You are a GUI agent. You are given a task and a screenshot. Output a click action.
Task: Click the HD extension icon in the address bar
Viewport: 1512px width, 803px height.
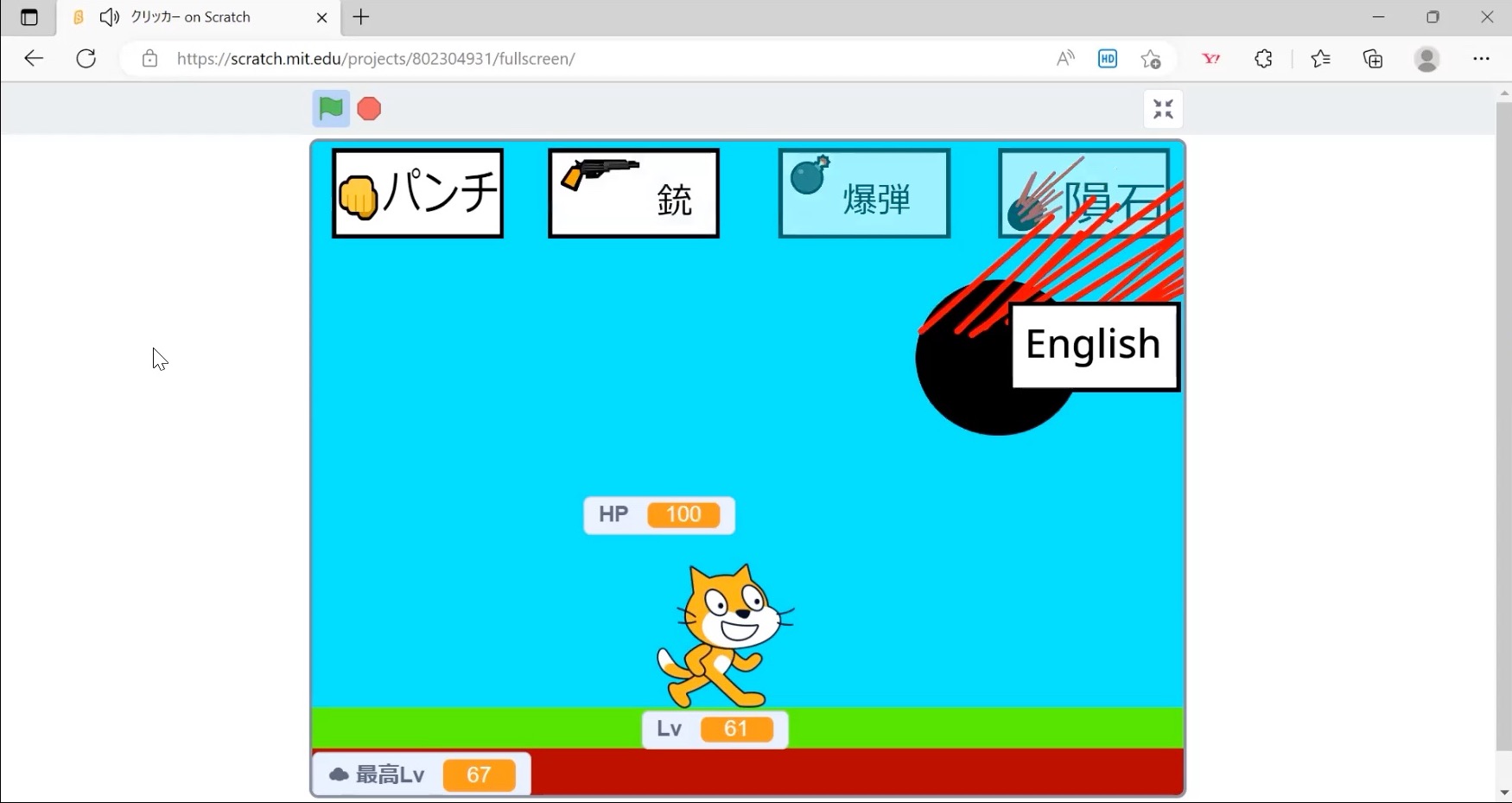click(1108, 59)
